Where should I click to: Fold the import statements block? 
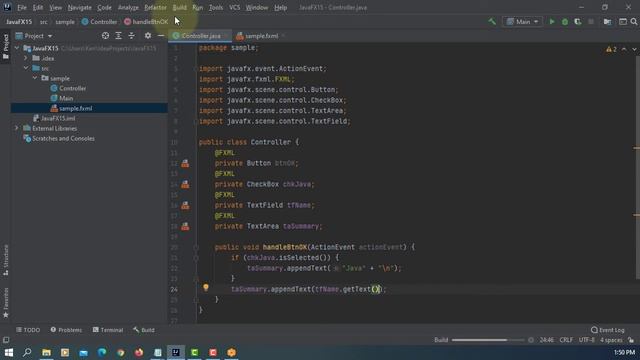click(x=196, y=69)
